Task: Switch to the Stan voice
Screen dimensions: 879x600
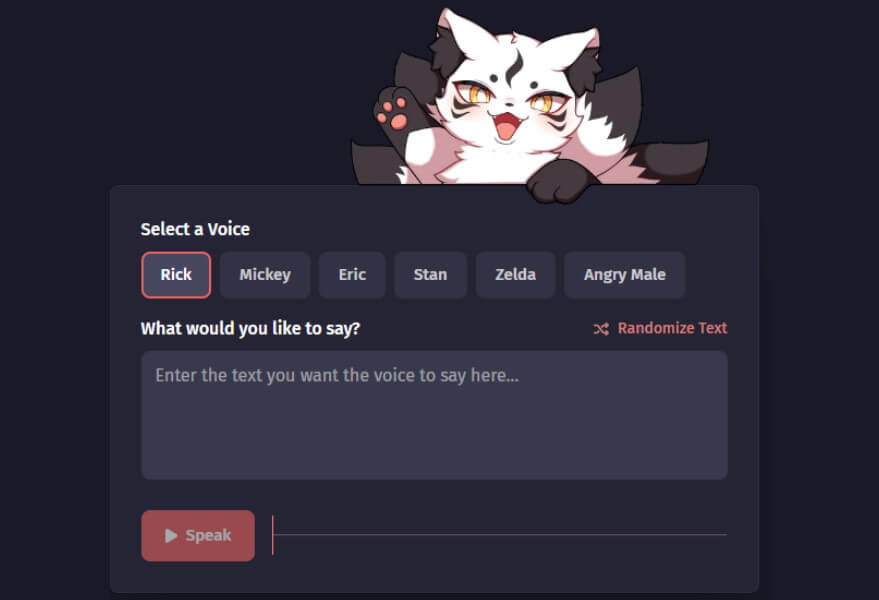Action: pyautogui.click(x=430, y=275)
